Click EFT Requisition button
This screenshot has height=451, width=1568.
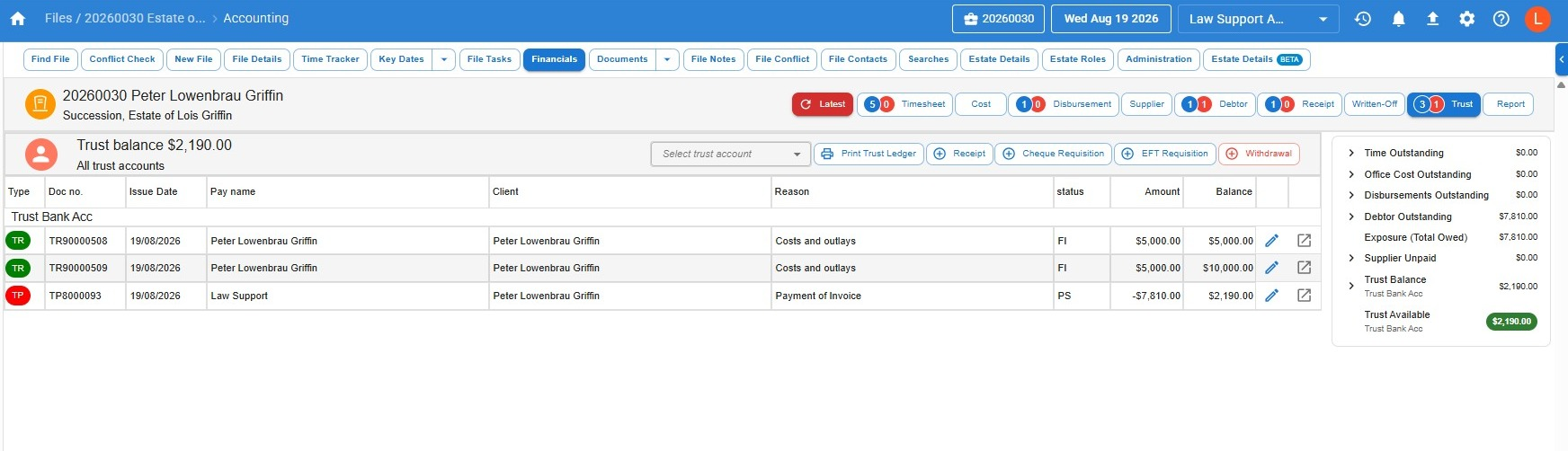pyautogui.click(x=1164, y=154)
